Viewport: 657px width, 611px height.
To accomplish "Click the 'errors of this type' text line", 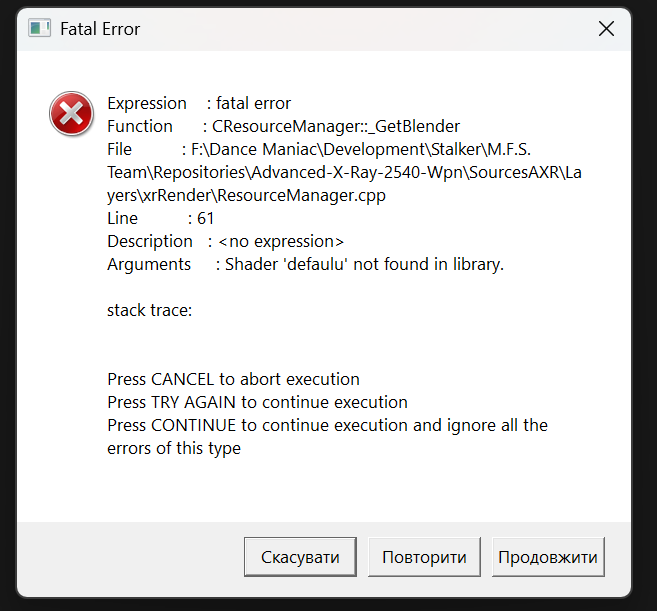I will coord(174,448).
